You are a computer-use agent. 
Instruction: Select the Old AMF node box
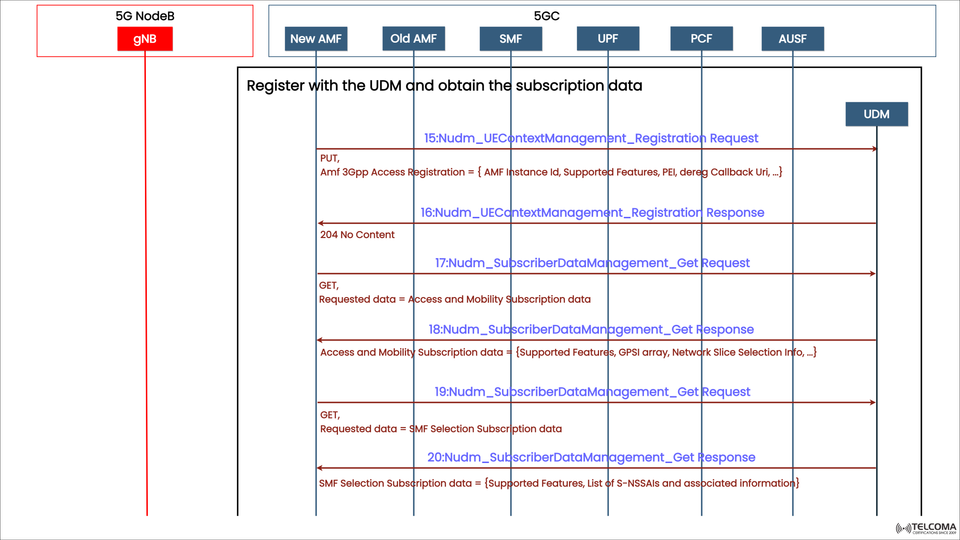click(414, 39)
